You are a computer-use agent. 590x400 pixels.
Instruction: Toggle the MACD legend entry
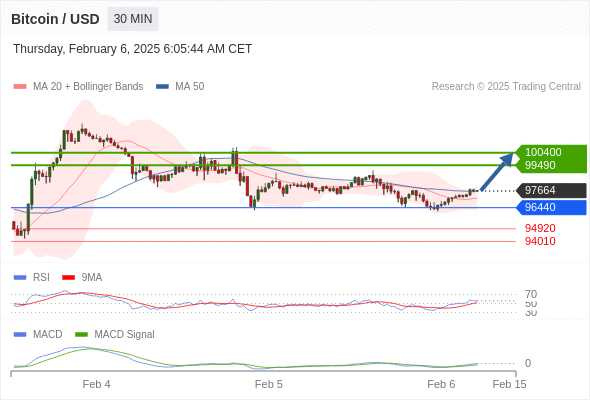[x=38, y=334]
